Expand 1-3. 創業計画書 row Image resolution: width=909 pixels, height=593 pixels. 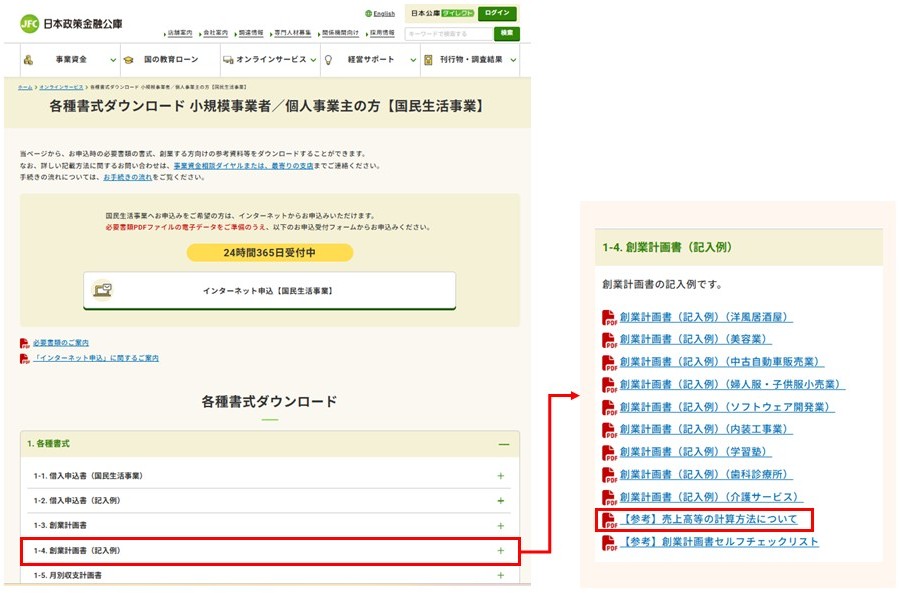500,525
